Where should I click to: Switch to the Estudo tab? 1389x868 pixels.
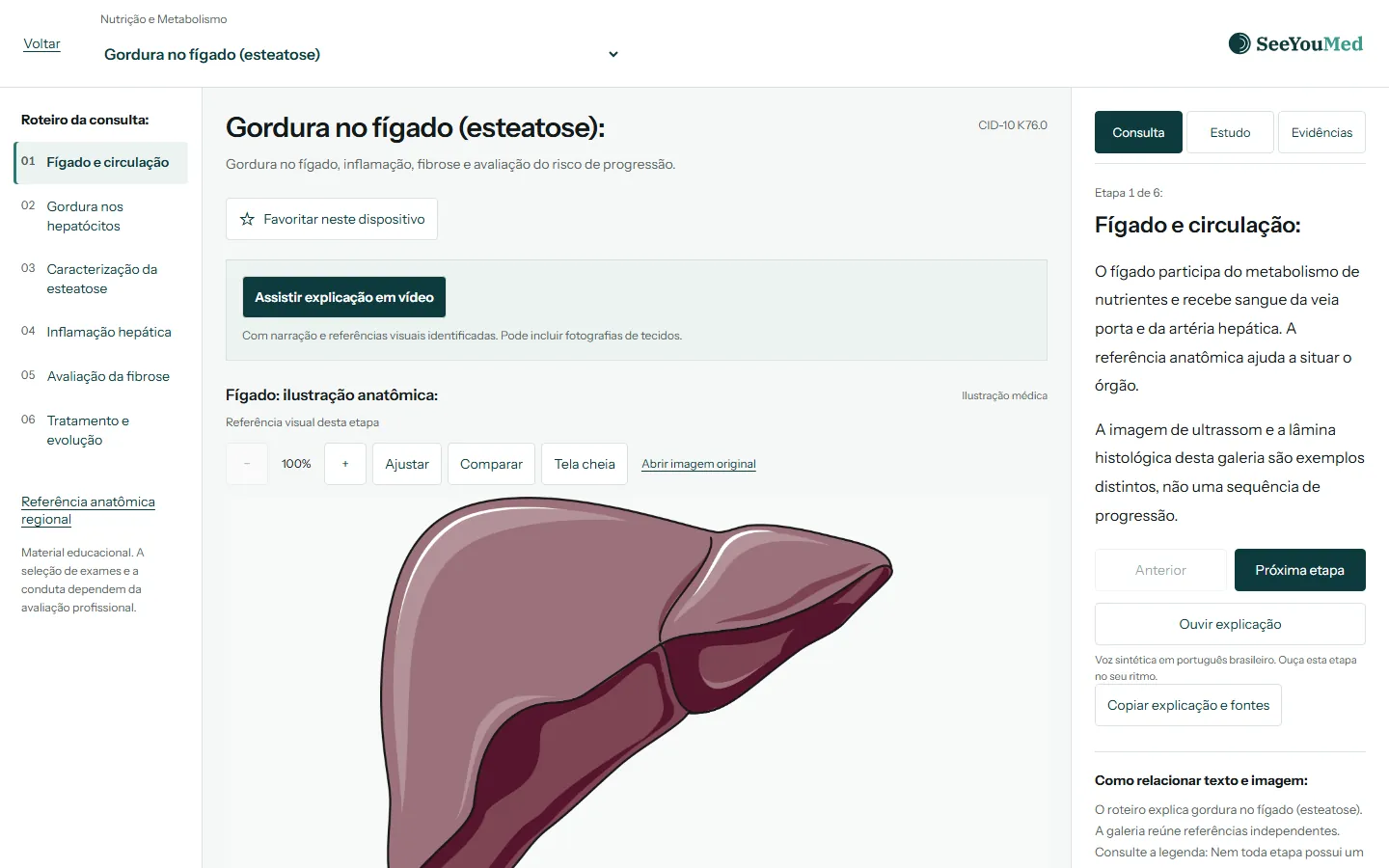coord(1230,132)
